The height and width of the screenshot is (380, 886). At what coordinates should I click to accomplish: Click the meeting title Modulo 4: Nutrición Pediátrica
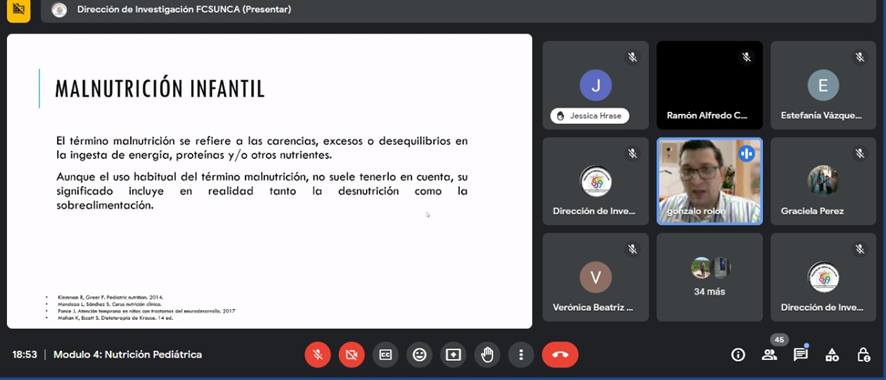pyautogui.click(x=128, y=355)
